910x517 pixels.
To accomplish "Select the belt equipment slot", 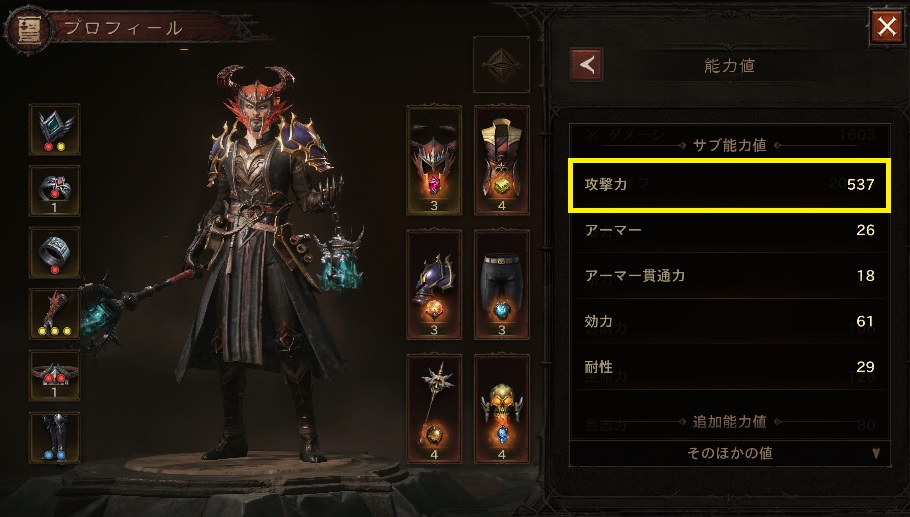I will (55, 375).
